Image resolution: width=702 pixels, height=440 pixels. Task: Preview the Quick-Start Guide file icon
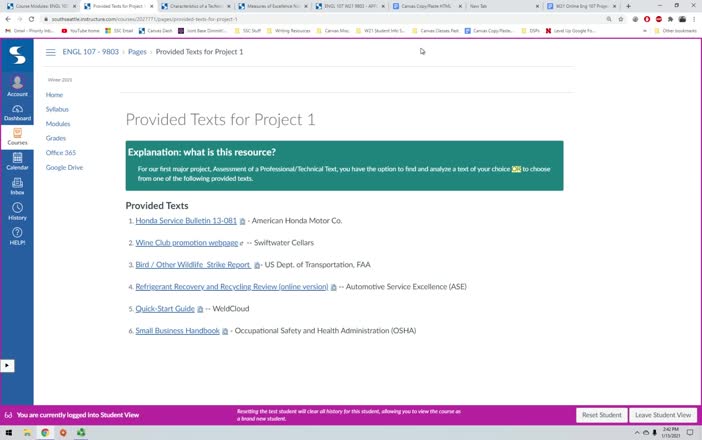click(200, 309)
